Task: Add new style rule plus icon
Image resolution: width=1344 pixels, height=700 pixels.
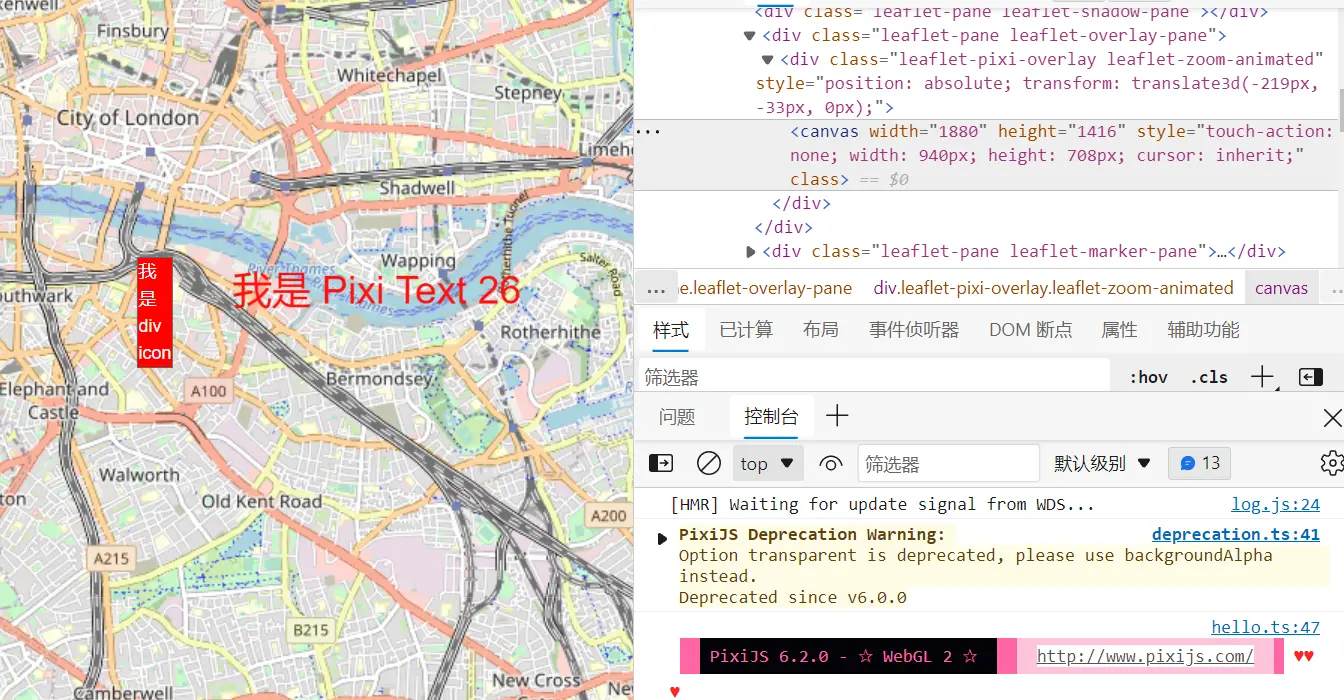Action: point(1262,377)
